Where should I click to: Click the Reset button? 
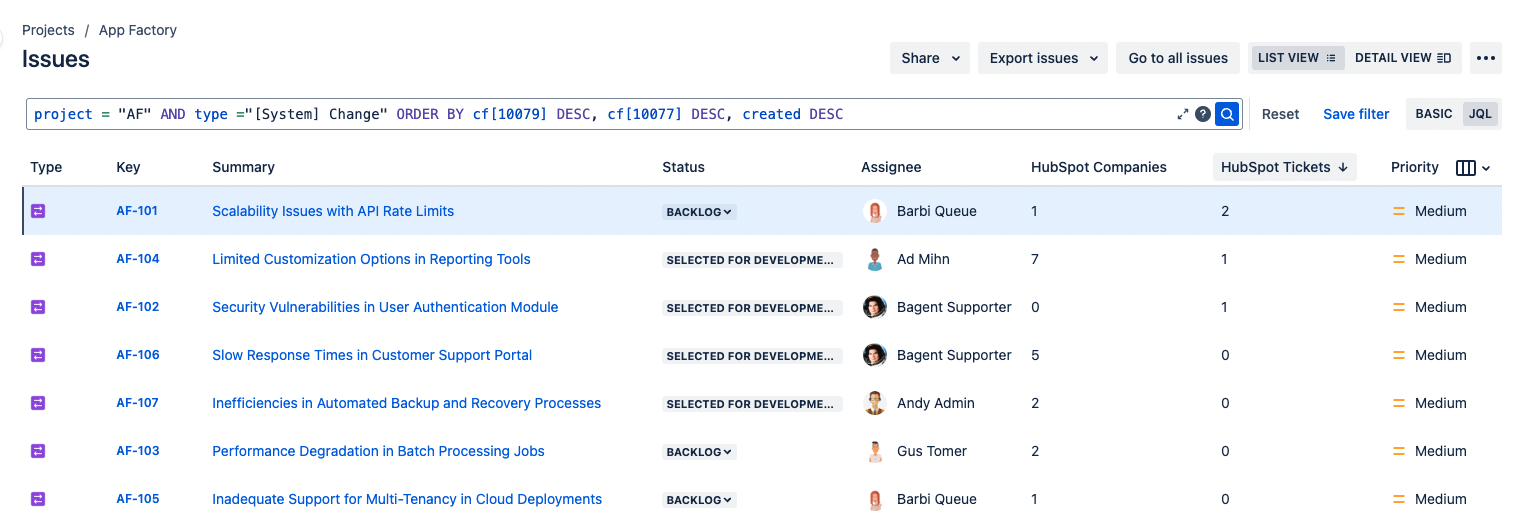click(1280, 114)
